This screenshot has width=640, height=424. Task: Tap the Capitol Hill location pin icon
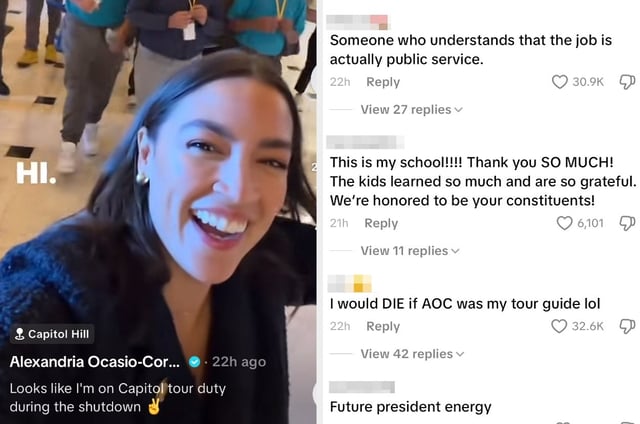19,334
